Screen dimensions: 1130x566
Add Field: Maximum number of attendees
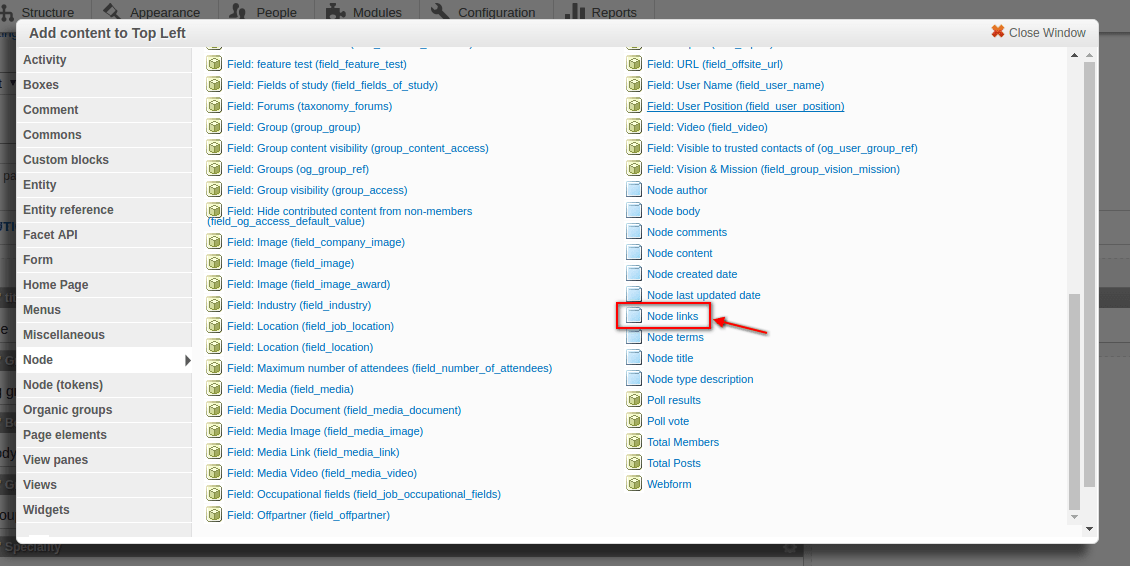[x=389, y=368]
